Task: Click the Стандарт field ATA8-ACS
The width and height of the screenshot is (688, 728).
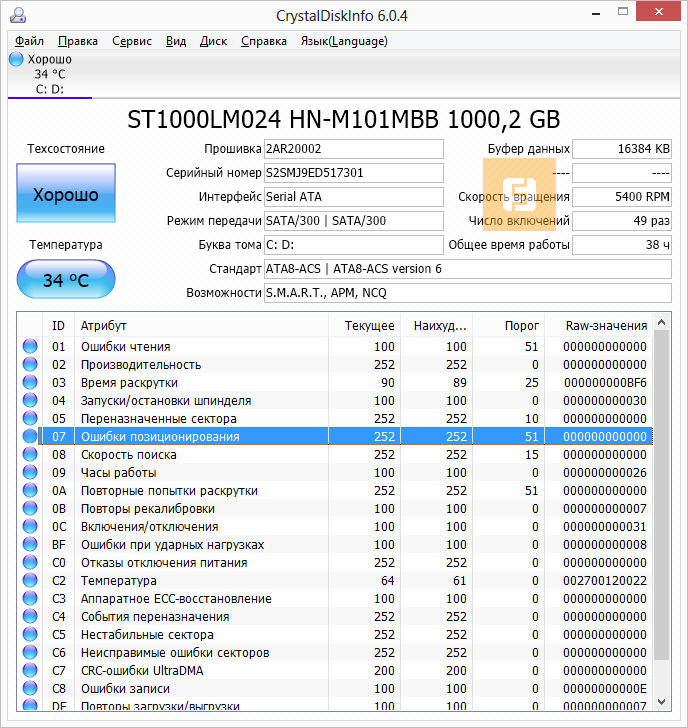Action: [x=468, y=269]
